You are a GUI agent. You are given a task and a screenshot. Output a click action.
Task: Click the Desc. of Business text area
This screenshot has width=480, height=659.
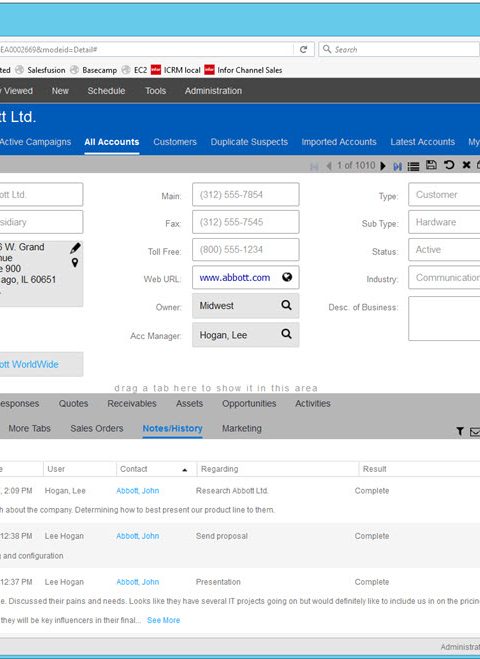[x=444, y=319]
